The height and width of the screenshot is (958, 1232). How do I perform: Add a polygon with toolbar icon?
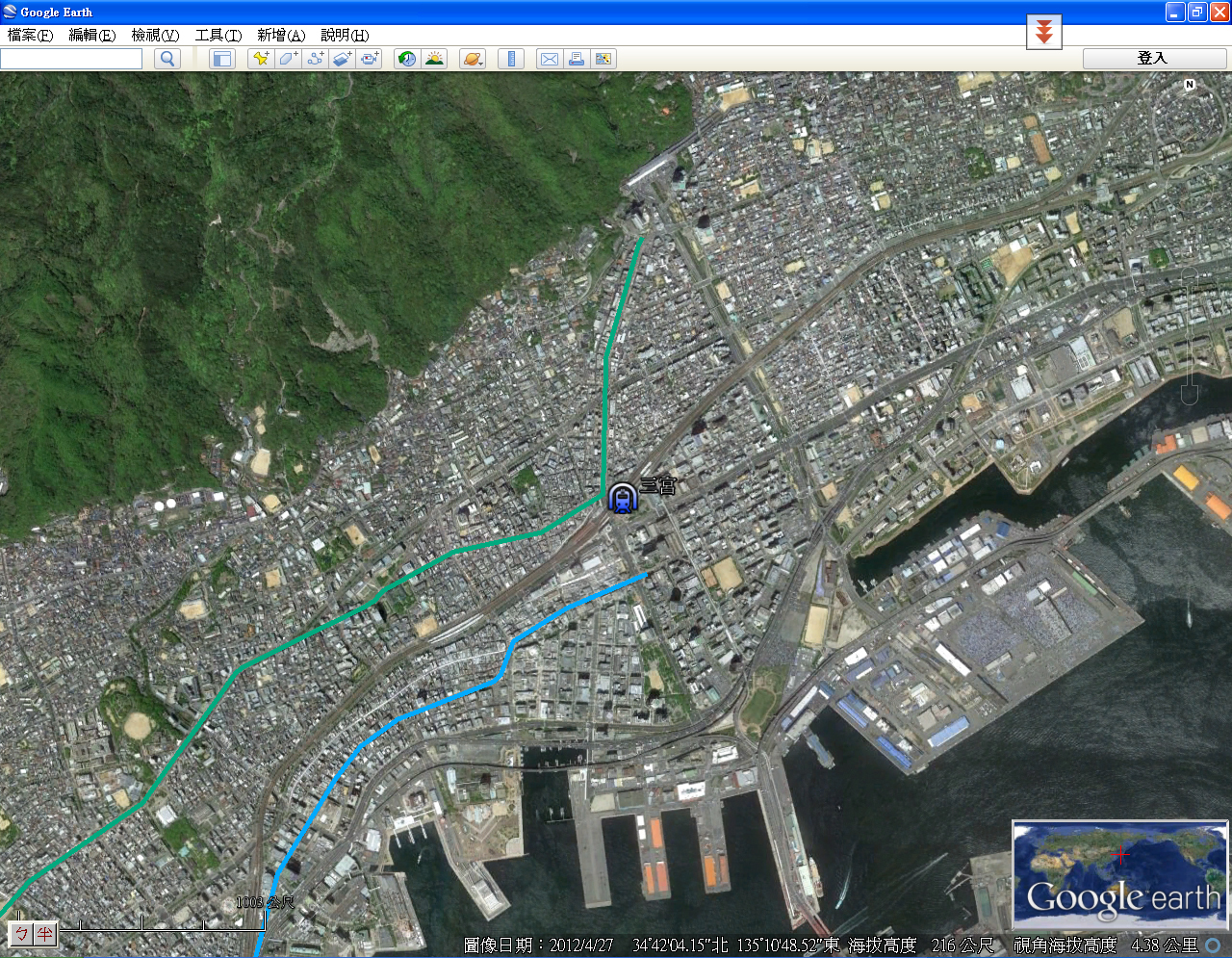pos(288,59)
